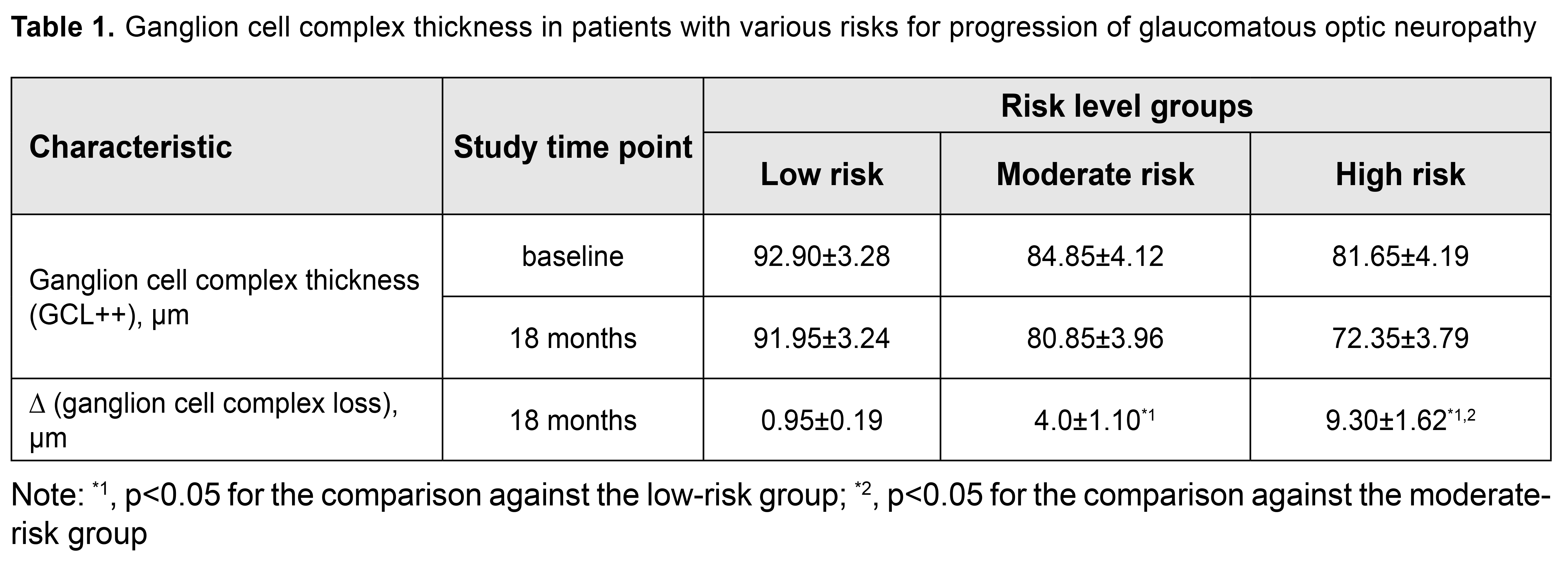The width and height of the screenshot is (1568, 568).
Task: Click the high-risk baseline value 81.65±4.19
Action: tap(1399, 256)
